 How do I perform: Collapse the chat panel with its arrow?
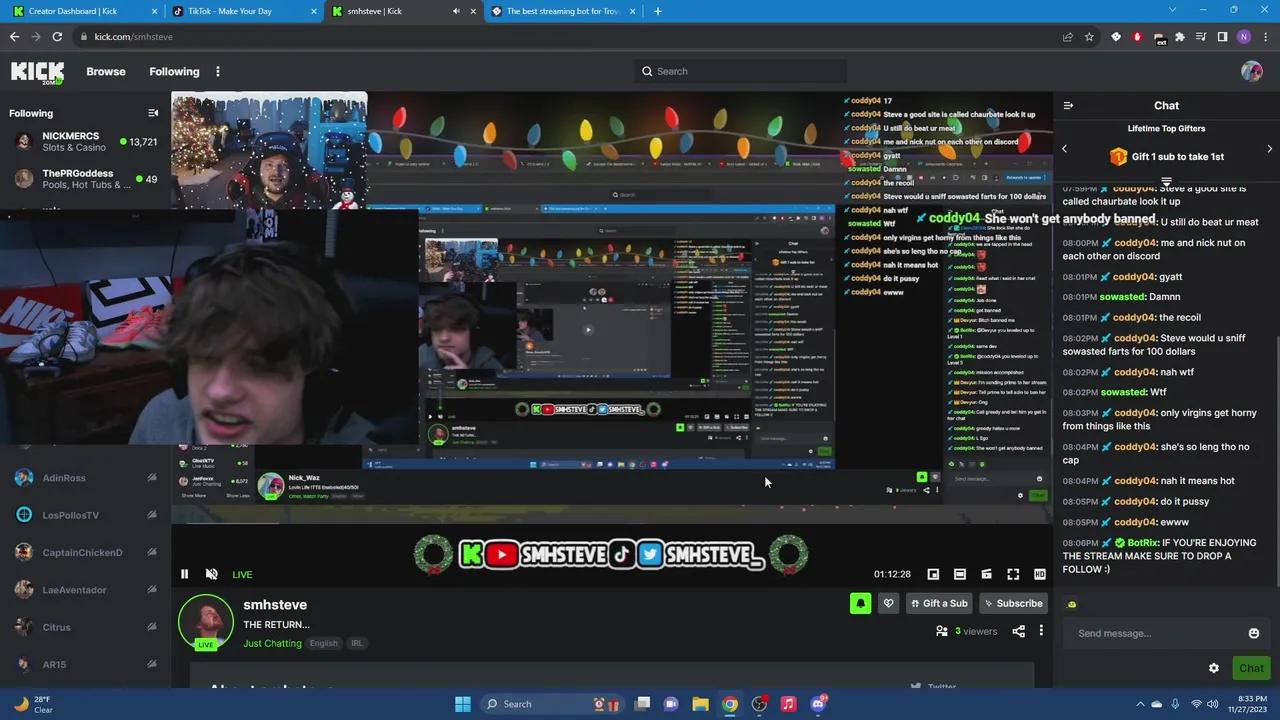coord(1068,105)
